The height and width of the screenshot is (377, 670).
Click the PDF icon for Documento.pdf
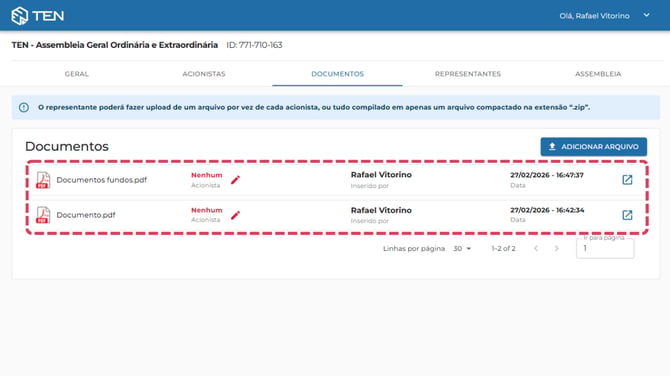pyautogui.click(x=43, y=215)
